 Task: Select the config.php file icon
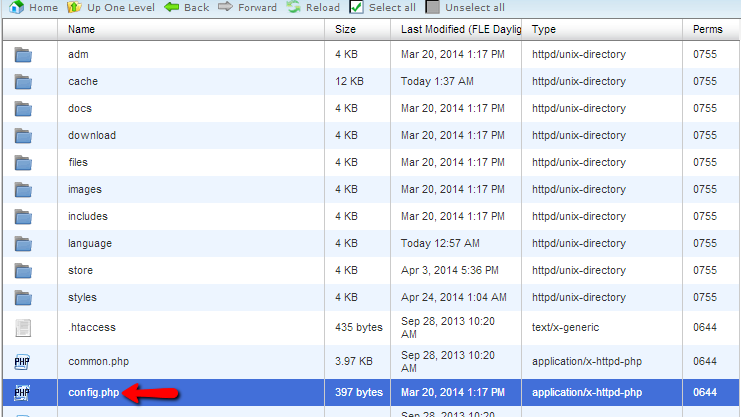pos(23,394)
